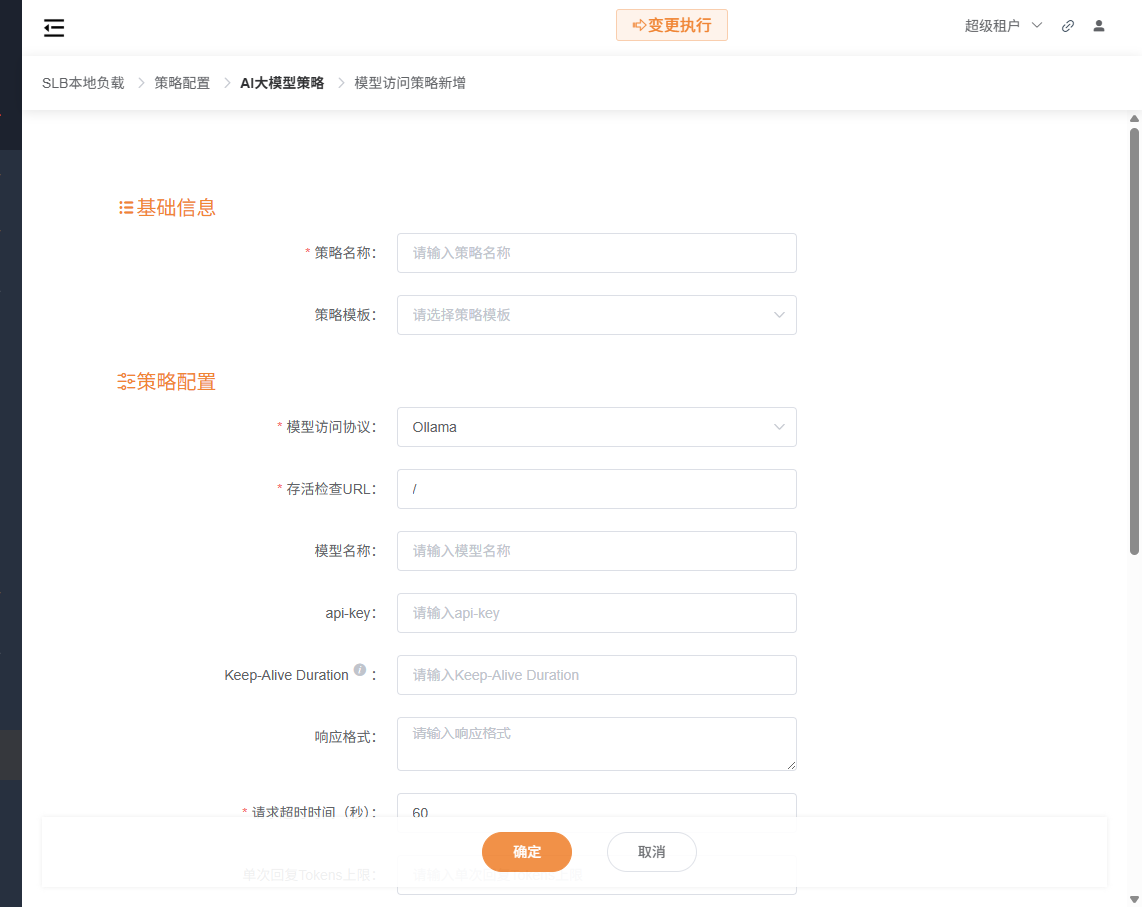Open the user profile icon
This screenshot has width=1142, height=907.
coord(1099,26)
